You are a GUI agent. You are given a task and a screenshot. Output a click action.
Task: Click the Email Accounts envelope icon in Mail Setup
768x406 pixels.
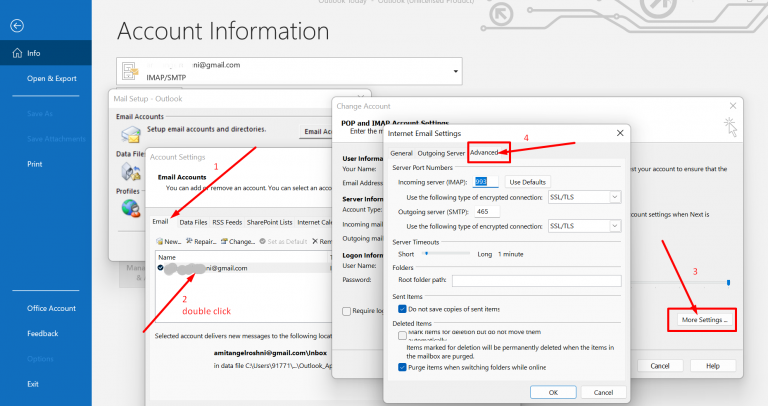click(131, 134)
